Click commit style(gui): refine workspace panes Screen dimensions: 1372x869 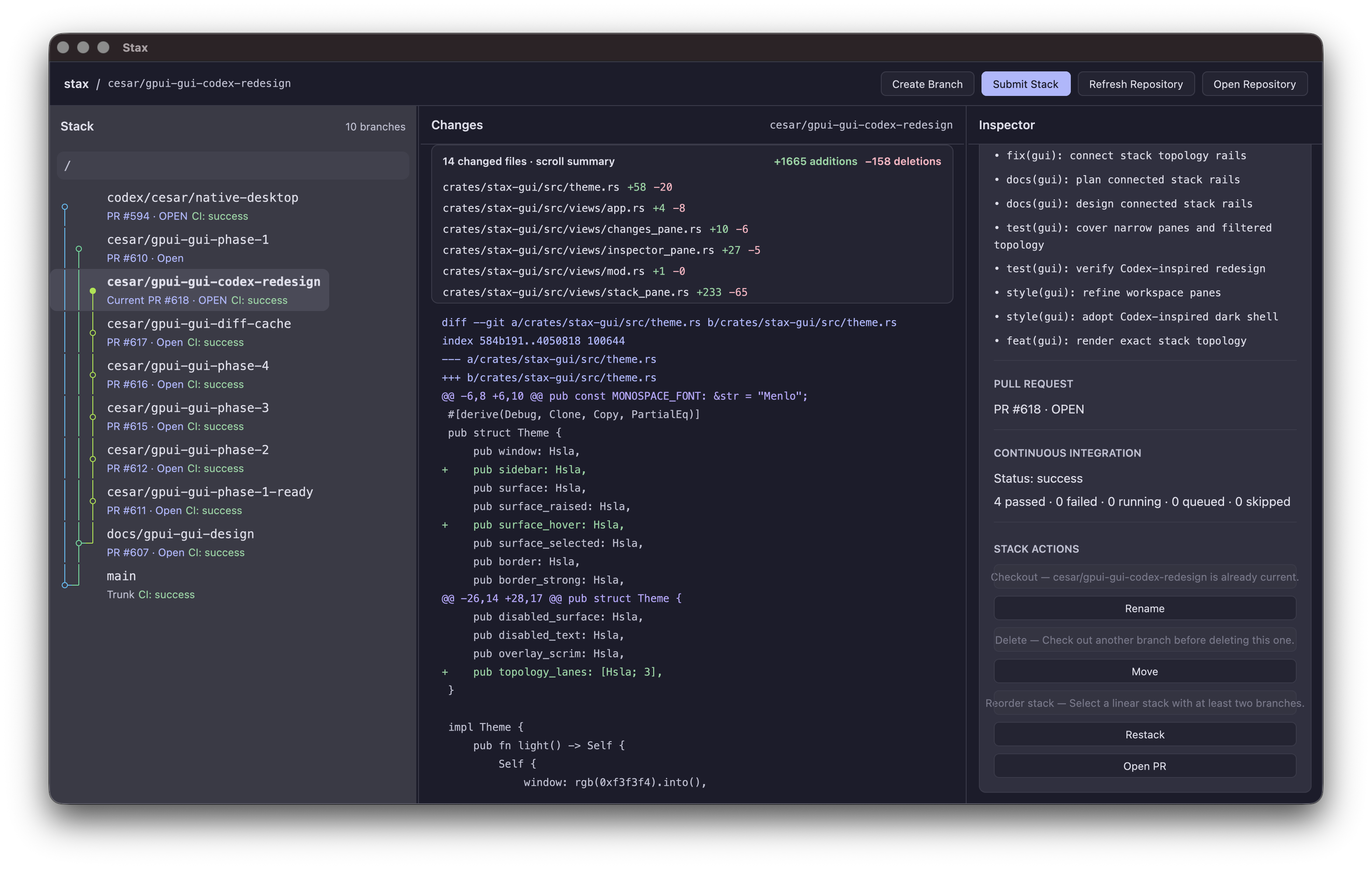click(1107, 293)
